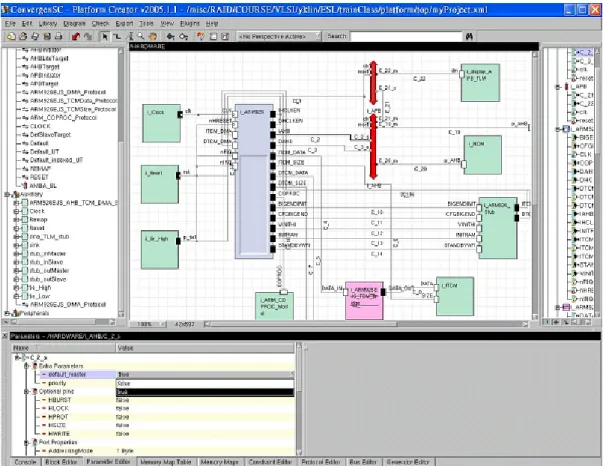Expand the sink library item
Image resolution: width=603 pixels, height=466 pixels.
click(x=16, y=245)
